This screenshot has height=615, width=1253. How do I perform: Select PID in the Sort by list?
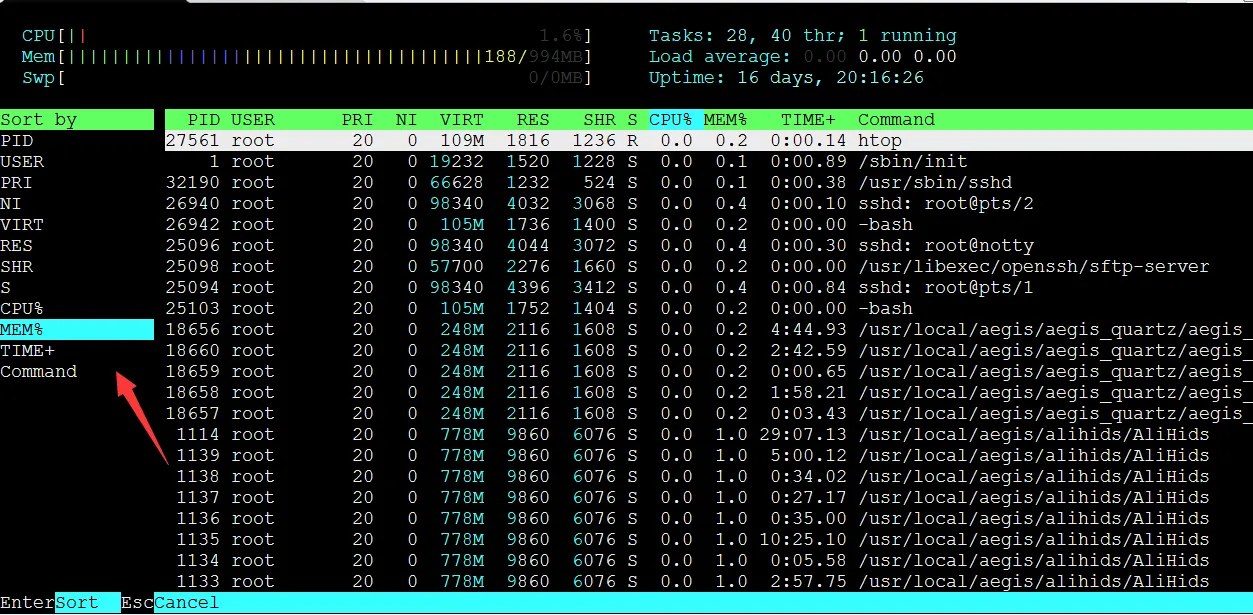pyautogui.click(x=18, y=140)
